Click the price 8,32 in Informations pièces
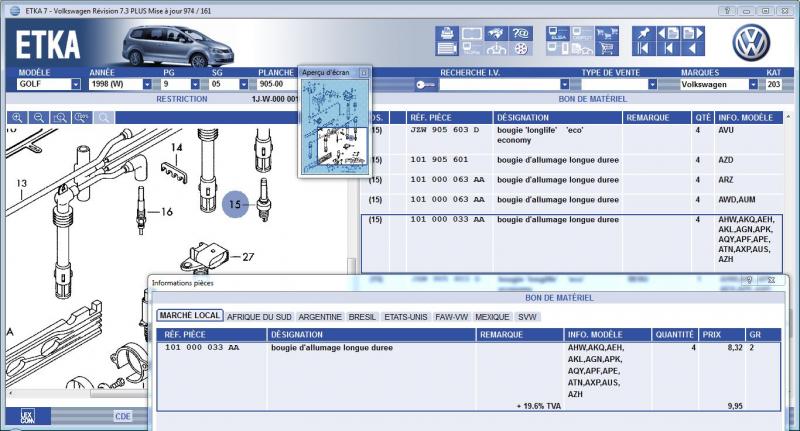 (735, 347)
